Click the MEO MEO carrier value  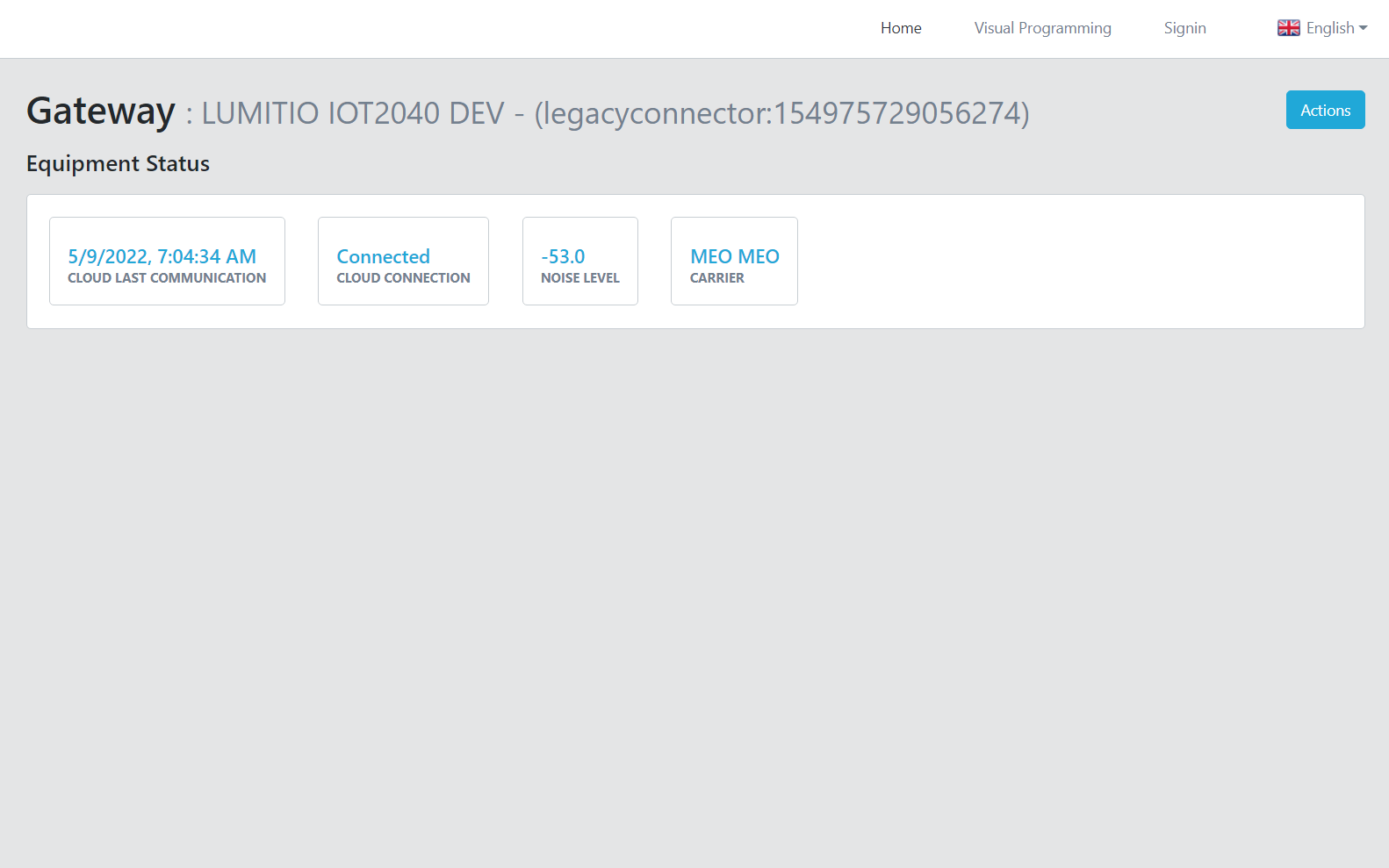click(x=735, y=256)
